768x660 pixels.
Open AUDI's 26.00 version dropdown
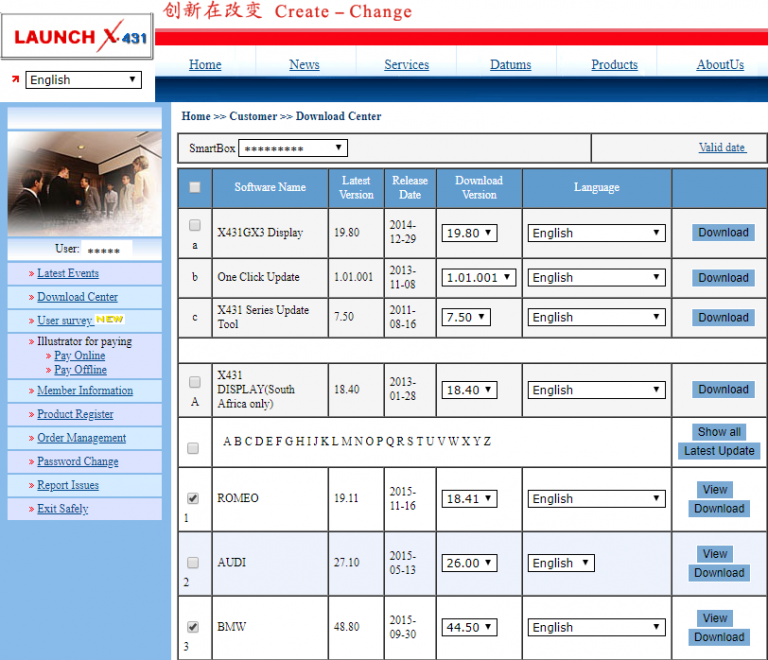pyautogui.click(x=469, y=563)
